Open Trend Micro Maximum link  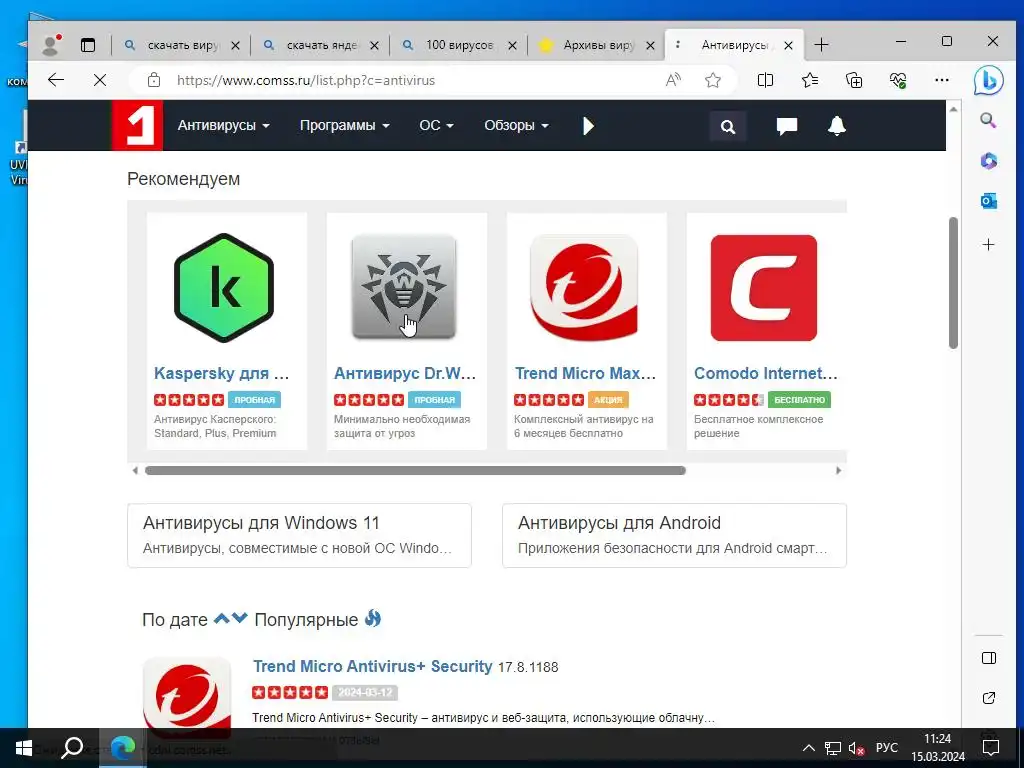tap(585, 374)
